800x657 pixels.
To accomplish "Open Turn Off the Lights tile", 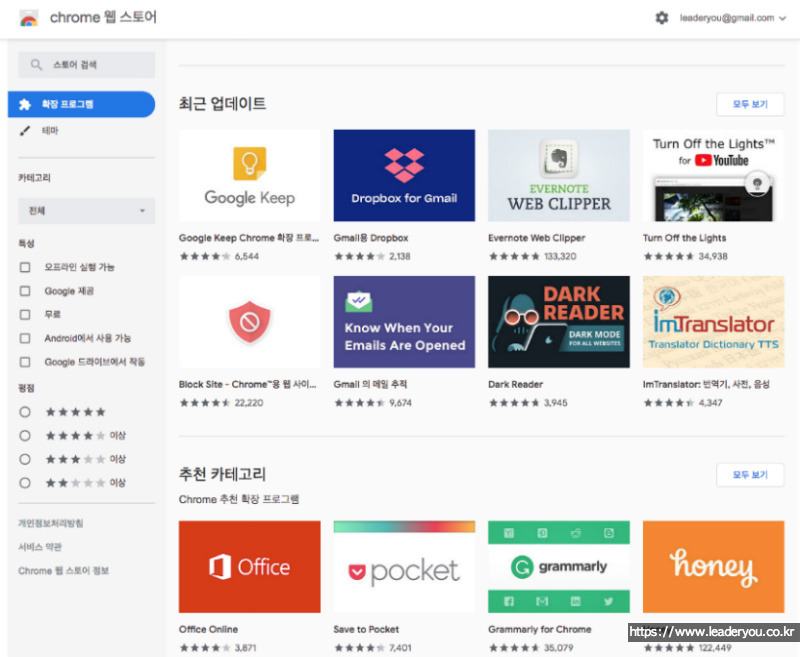I will pos(713,175).
